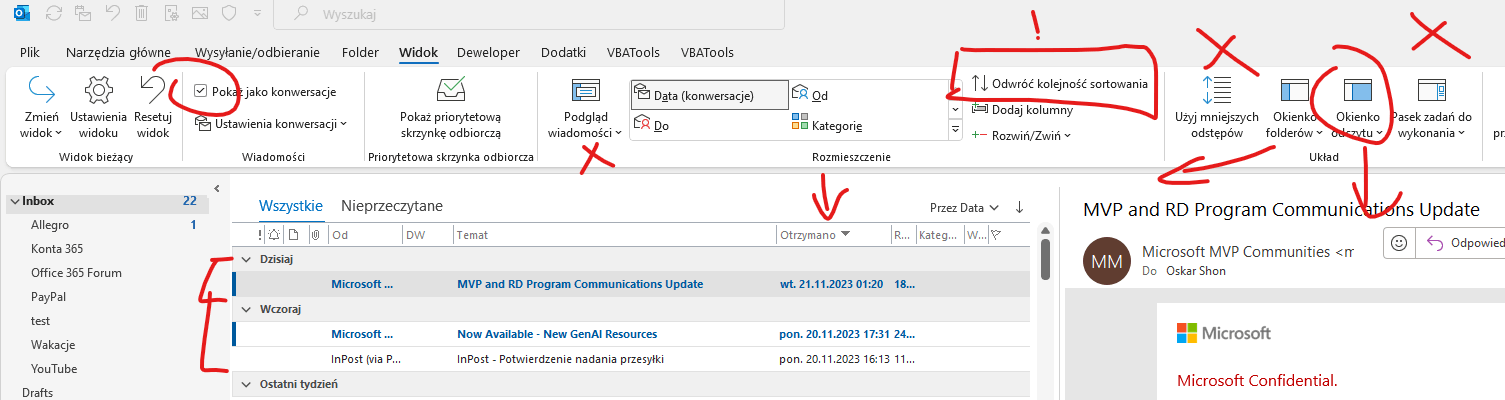Open the Przez Data sort dropdown
This screenshot has height=400, width=1505.
point(964,208)
